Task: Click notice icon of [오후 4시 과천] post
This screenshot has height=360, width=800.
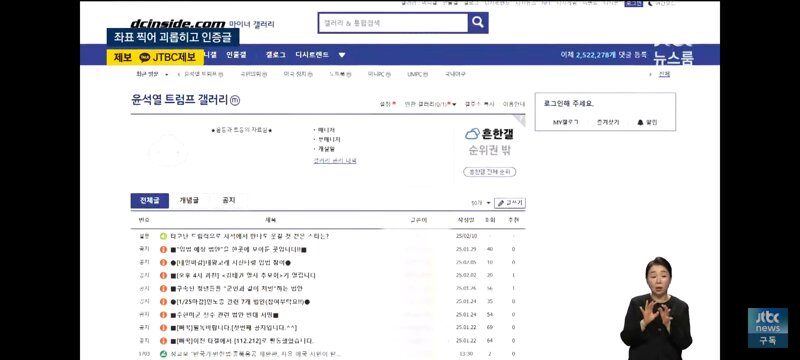Action: point(163,275)
